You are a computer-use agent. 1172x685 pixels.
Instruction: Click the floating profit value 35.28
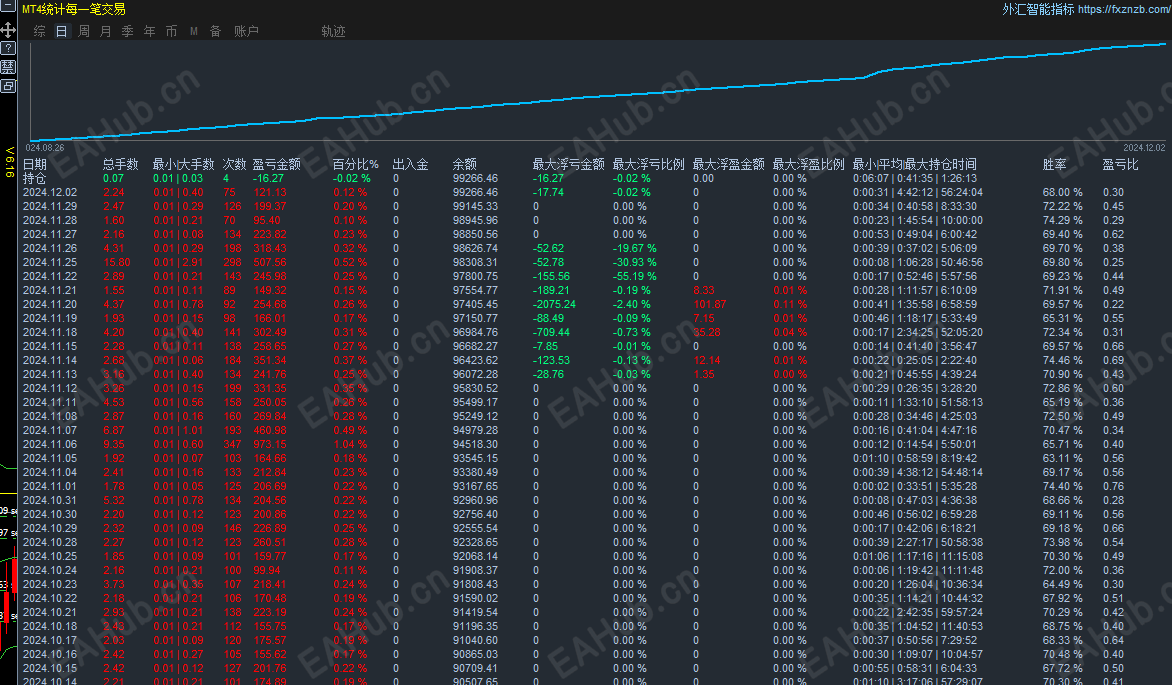(x=706, y=332)
